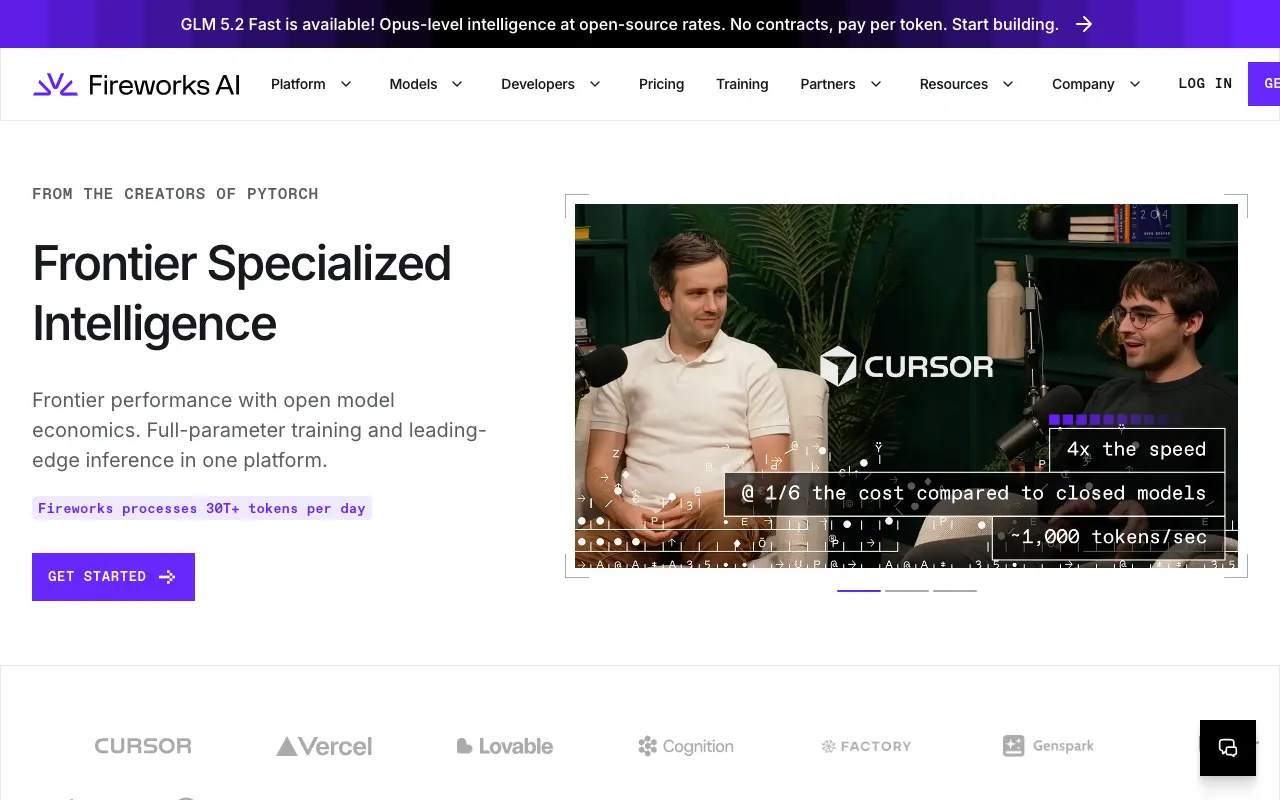Open the Training page

[742, 84]
